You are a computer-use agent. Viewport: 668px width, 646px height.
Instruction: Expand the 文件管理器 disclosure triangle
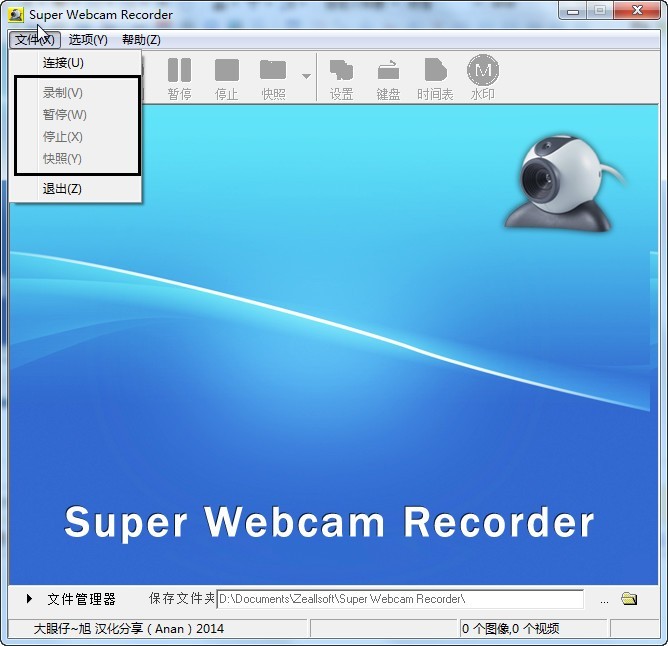(29, 599)
